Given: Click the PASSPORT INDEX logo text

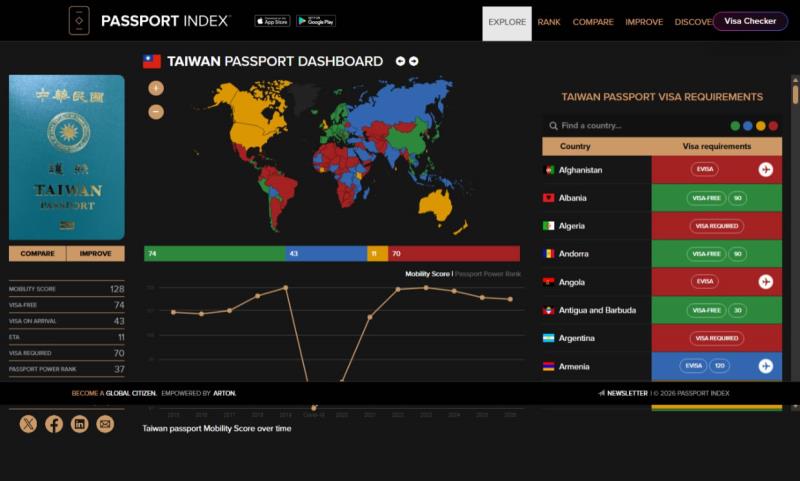Looking at the screenshot, I should [166, 21].
